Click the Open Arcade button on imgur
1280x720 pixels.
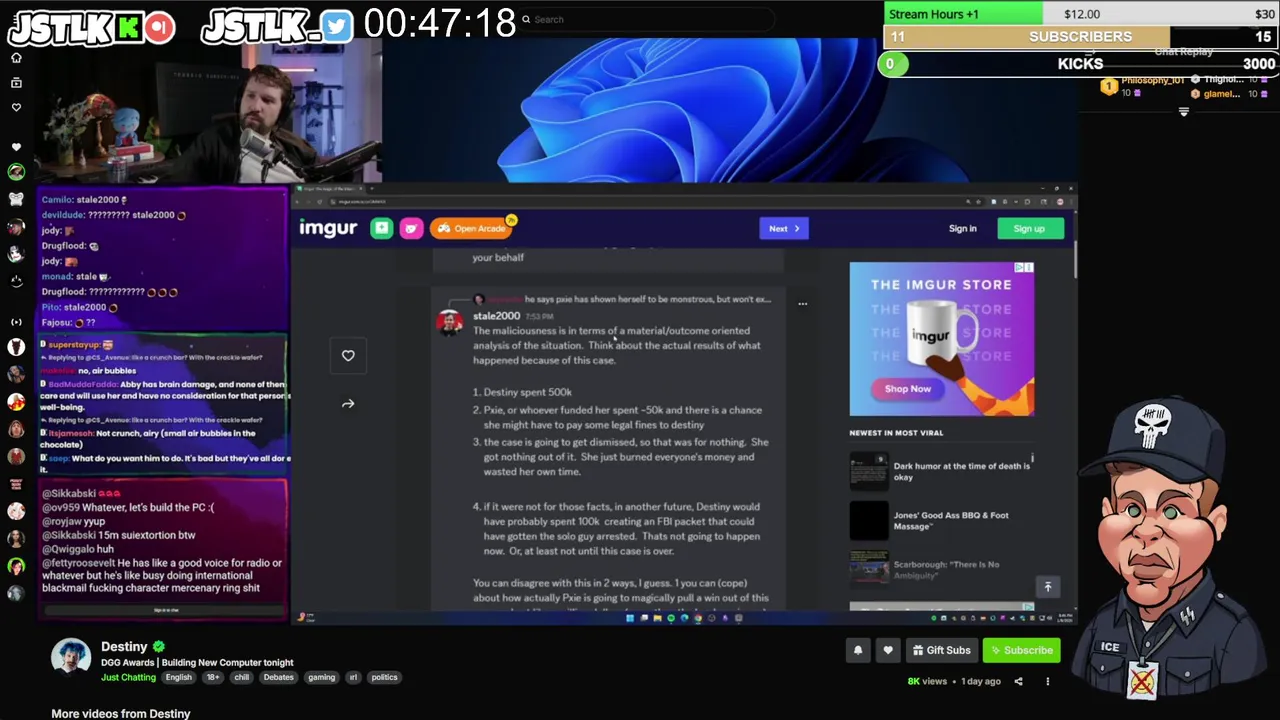pyautogui.click(x=472, y=228)
